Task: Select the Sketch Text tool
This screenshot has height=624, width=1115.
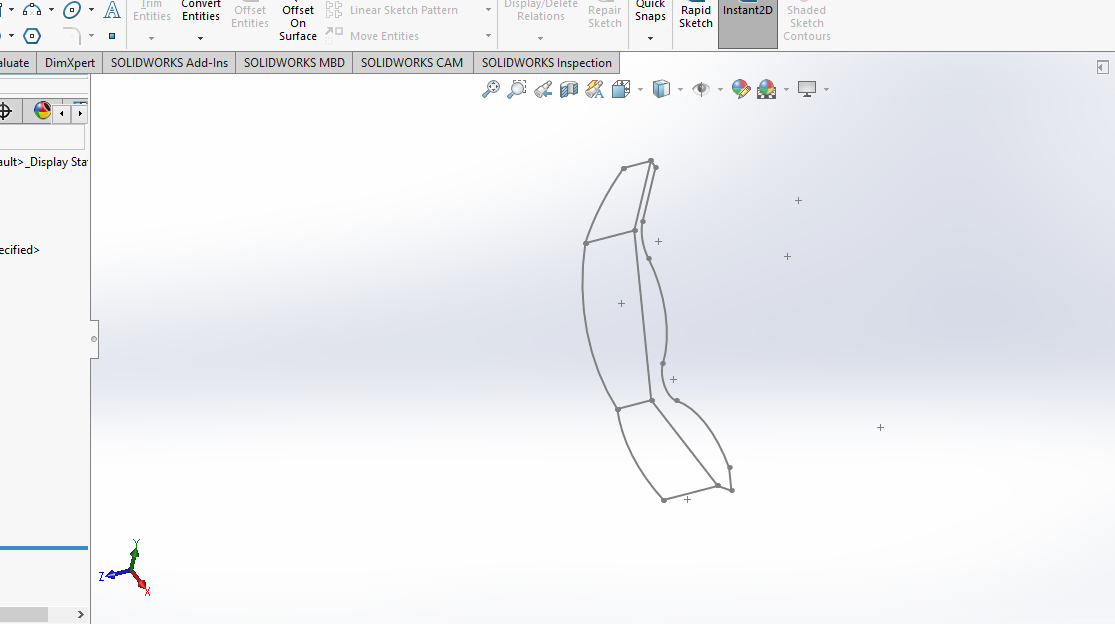Action: click(112, 10)
